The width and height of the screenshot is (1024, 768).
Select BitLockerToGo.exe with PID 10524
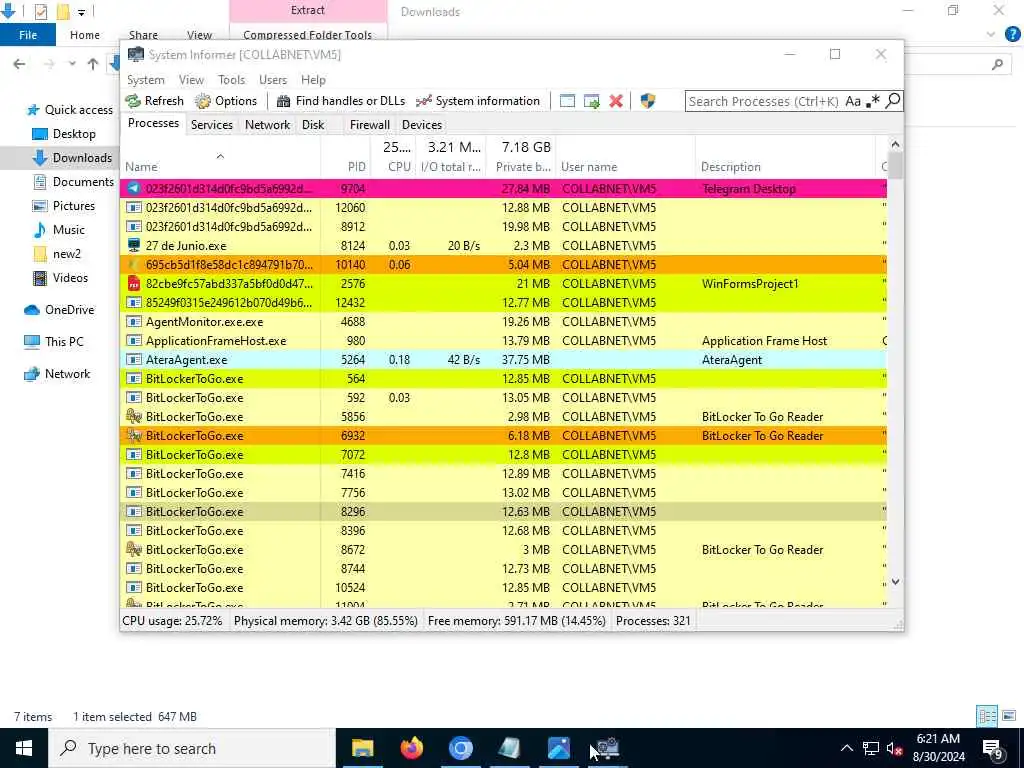(x=504, y=587)
